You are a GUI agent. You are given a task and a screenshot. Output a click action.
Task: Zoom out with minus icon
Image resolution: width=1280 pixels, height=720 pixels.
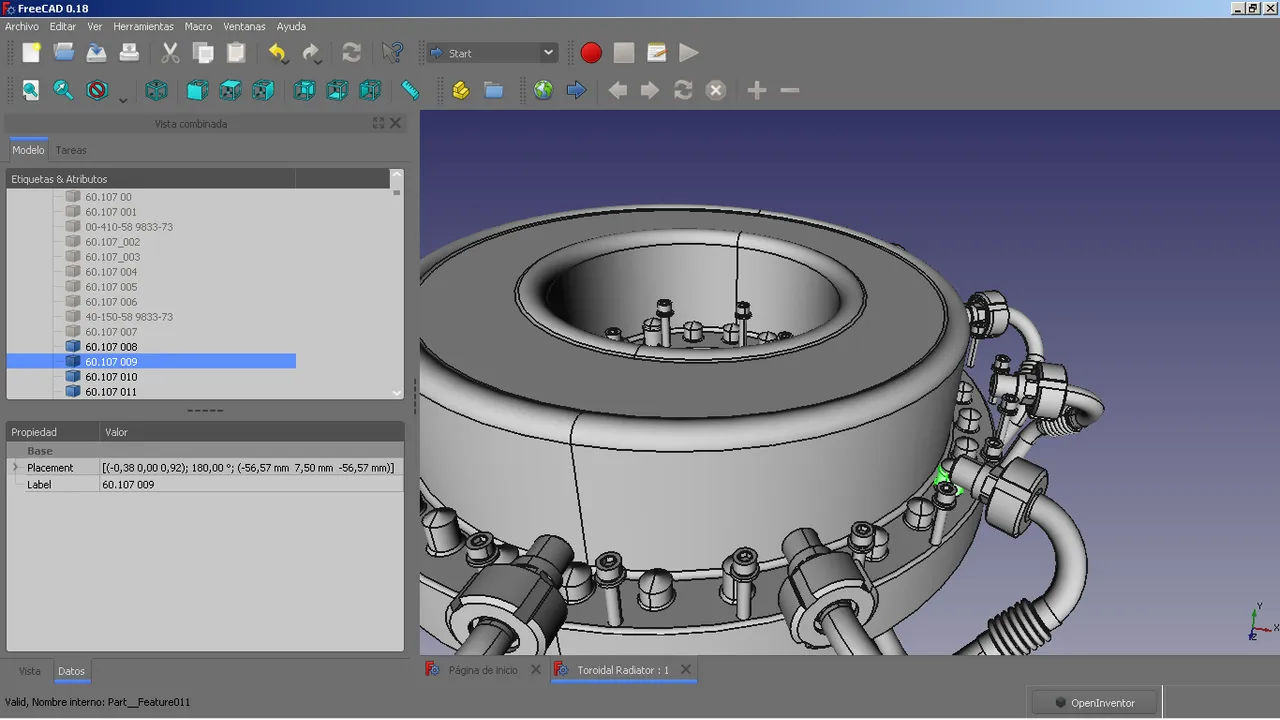click(x=790, y=90)
